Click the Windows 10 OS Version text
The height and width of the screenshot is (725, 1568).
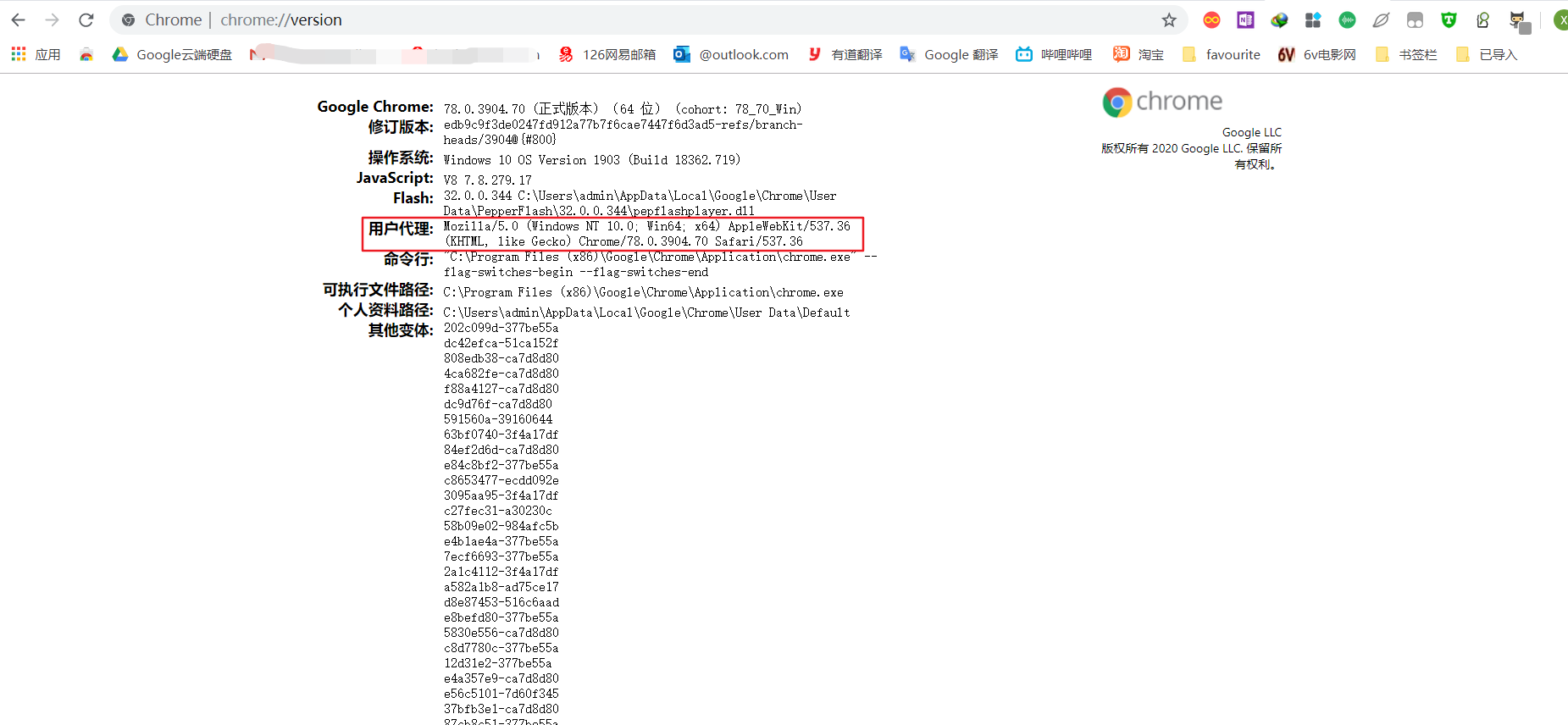coord(592,160)
